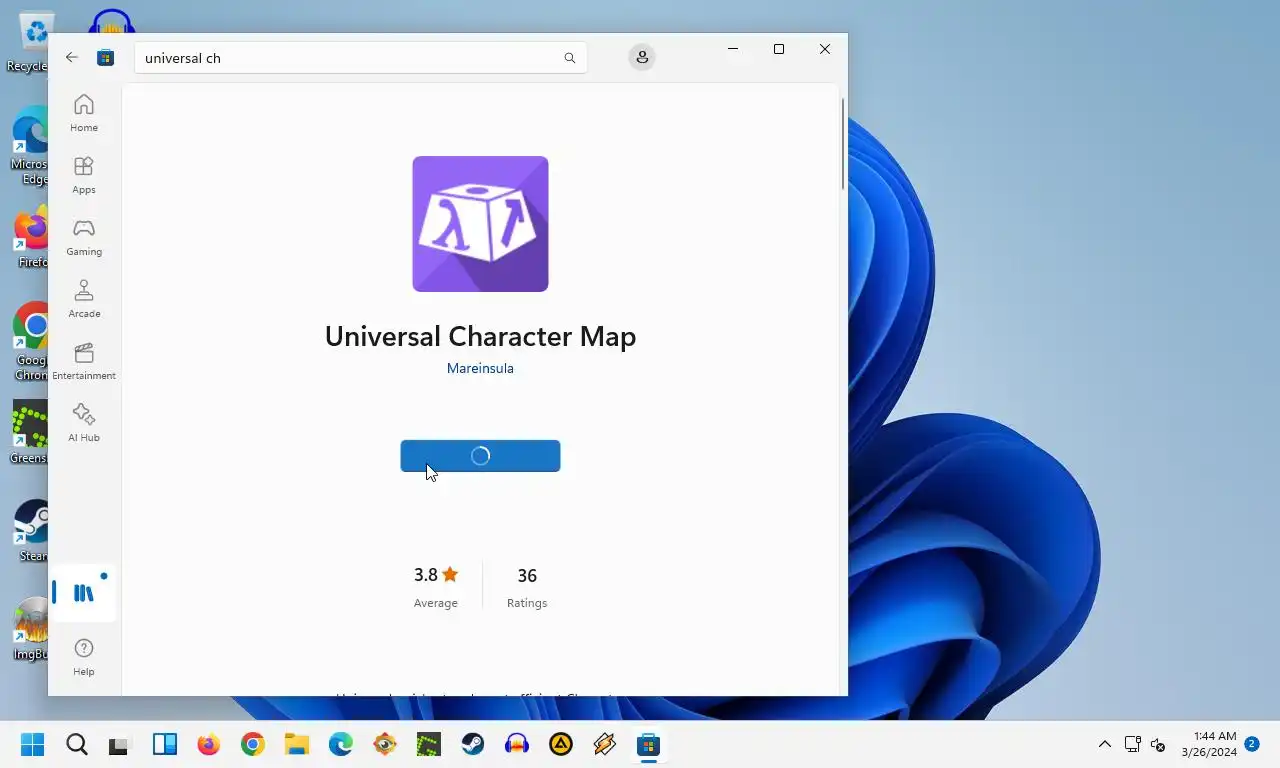The width and height of the screenshot is (1280, 768).
Task: Open the Recycle Bin desktop icon
Action: pos(32,42)
